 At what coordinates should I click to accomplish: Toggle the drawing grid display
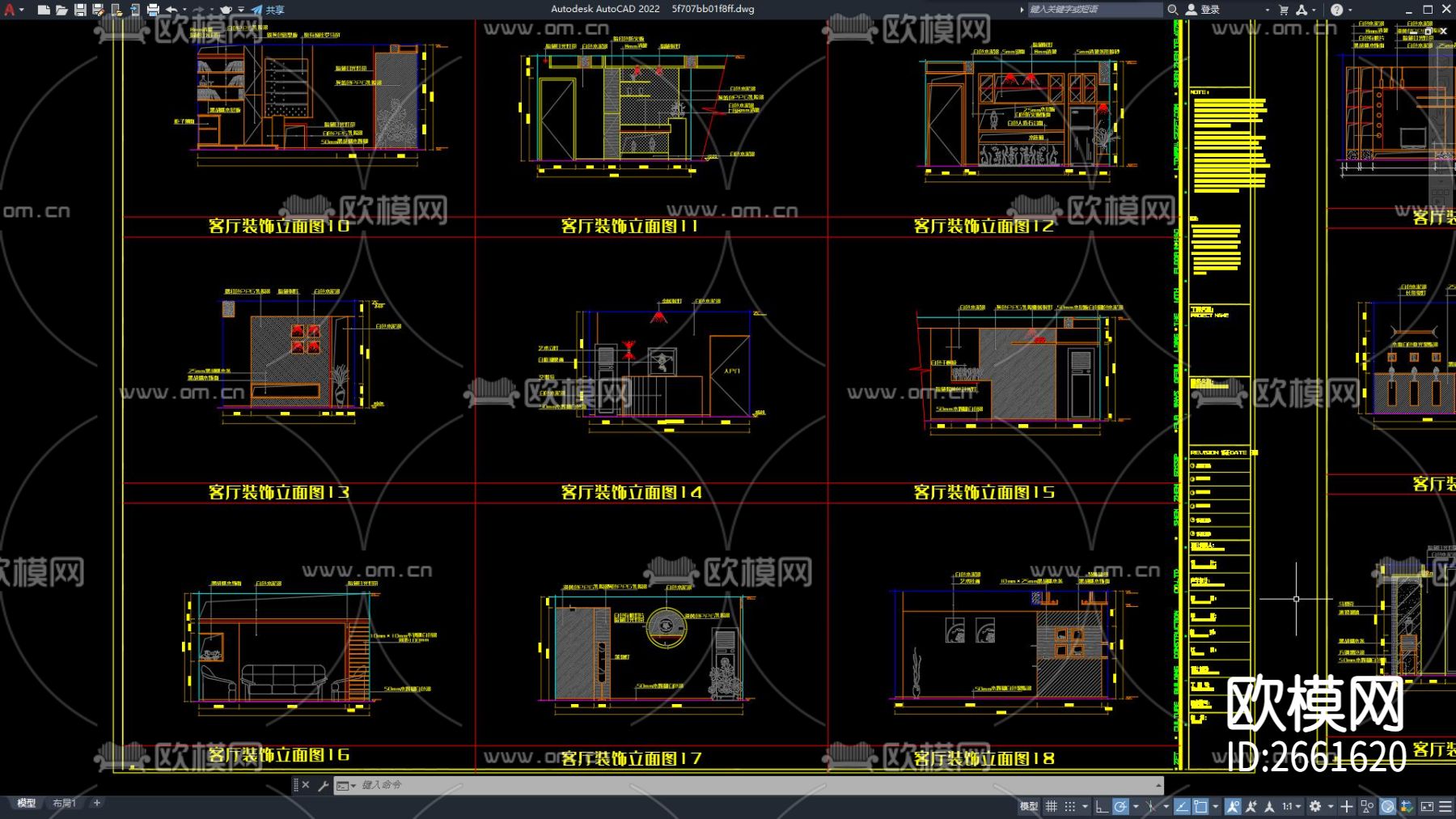point(1051,806)
